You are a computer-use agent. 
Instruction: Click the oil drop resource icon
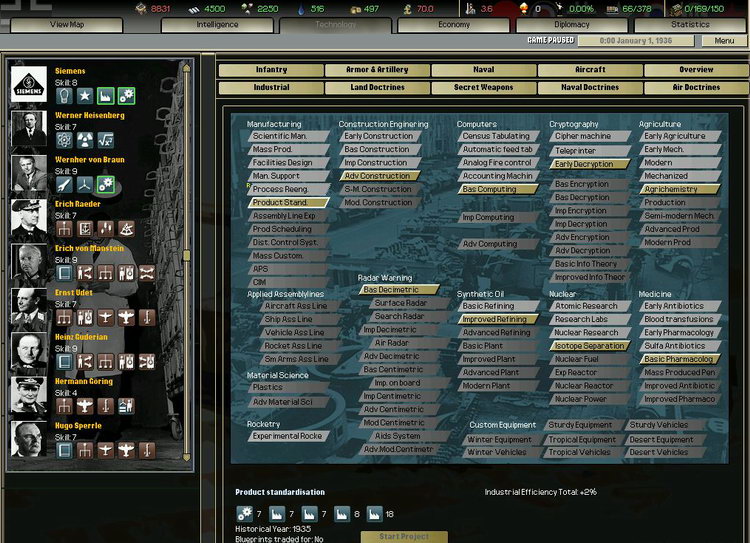pyautogui.click(x=301, y=9)
